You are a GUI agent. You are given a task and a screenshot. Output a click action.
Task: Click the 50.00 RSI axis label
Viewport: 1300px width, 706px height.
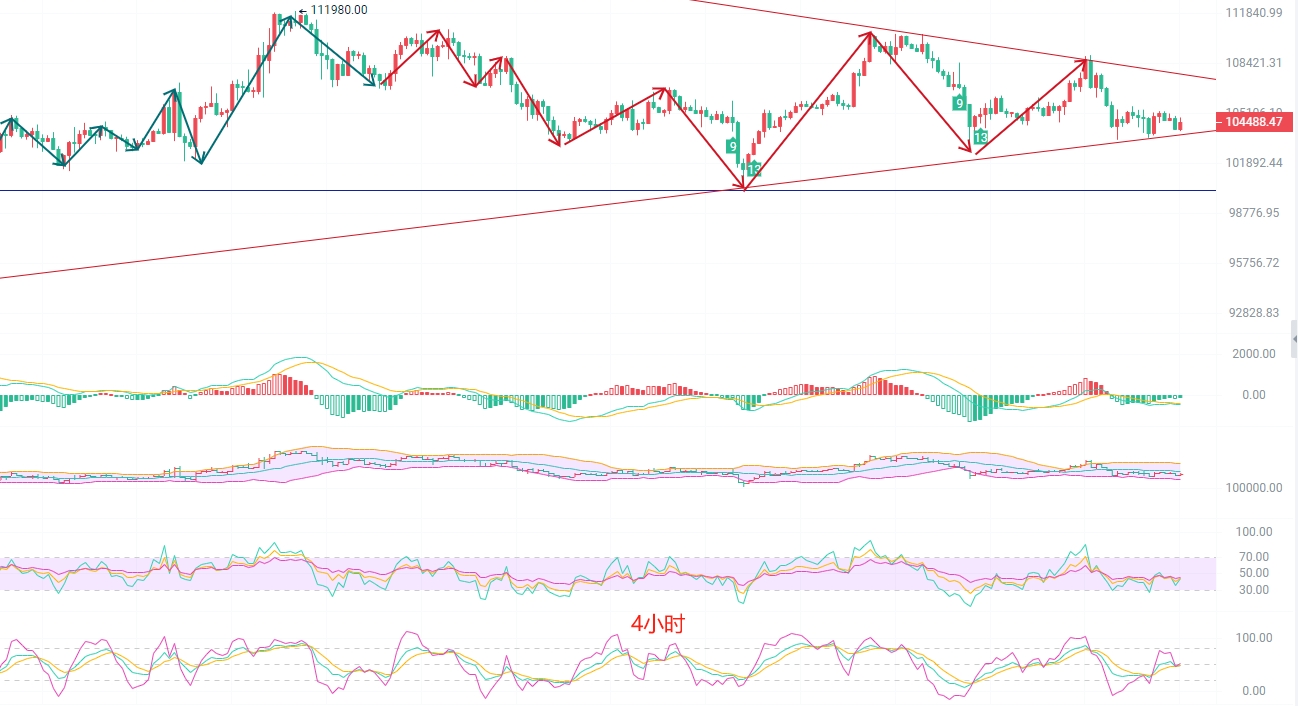coord(1254,573)
